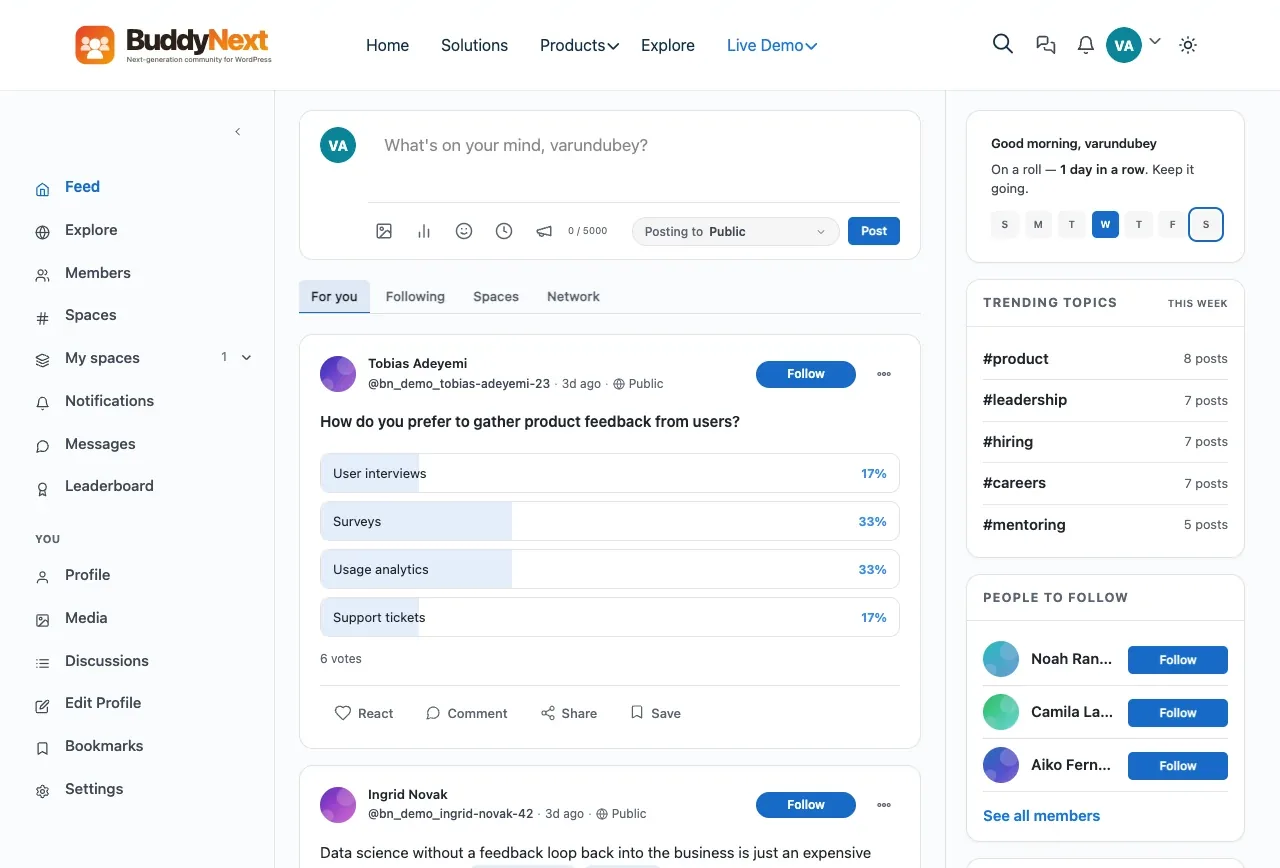1280x868 pixels.
Task: Vote for Usage analytics option
Action: click(610, 569)
